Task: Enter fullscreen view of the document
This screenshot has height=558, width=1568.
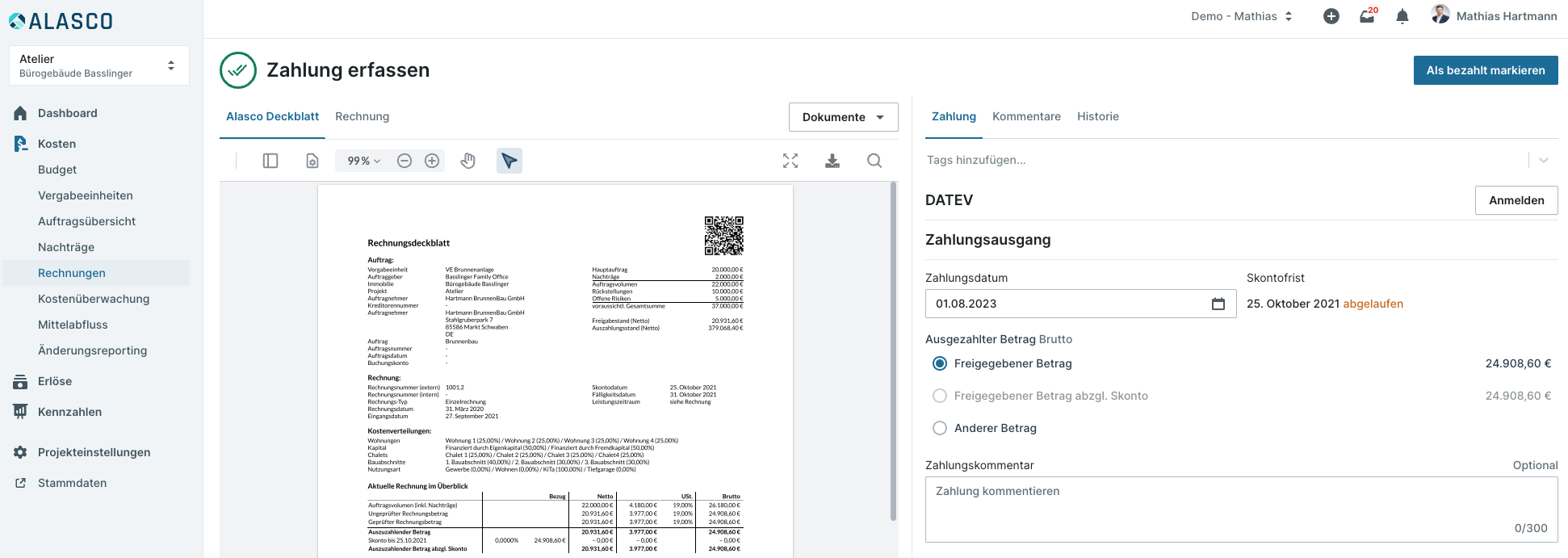Action: pos(790,161)
